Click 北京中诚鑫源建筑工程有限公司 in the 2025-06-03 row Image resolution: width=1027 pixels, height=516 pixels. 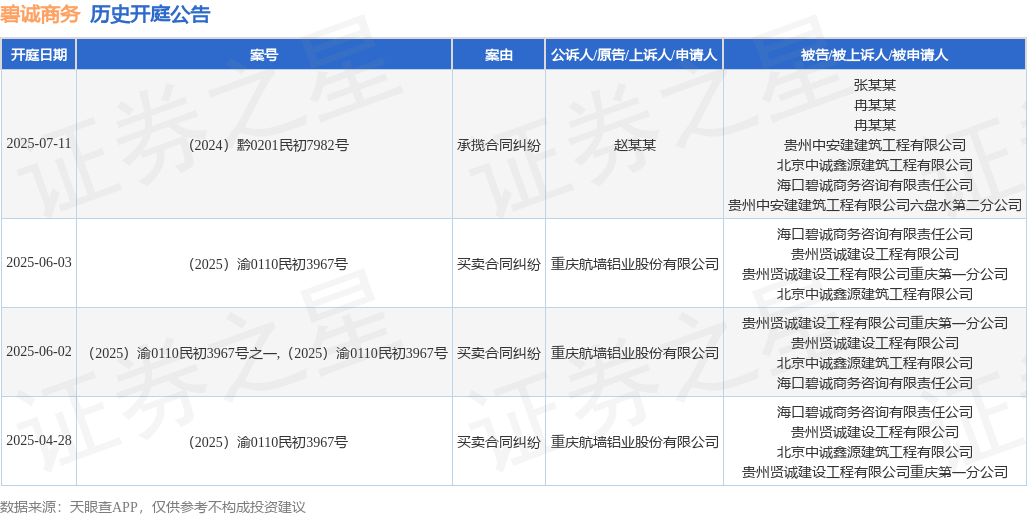(x=874, y=294)
